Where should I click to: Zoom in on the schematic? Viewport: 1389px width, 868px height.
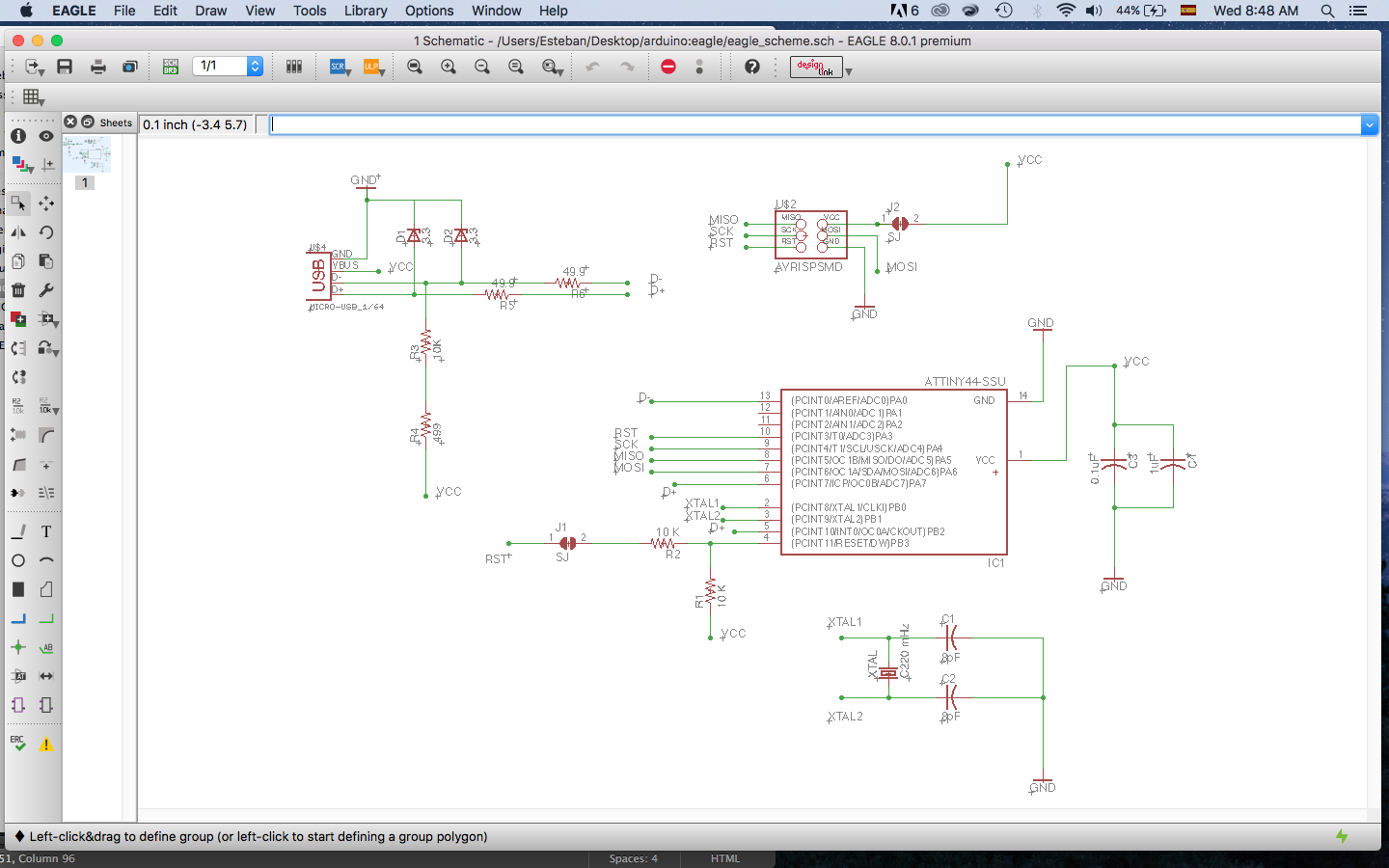pyautogui.click(x=449, y=67)
